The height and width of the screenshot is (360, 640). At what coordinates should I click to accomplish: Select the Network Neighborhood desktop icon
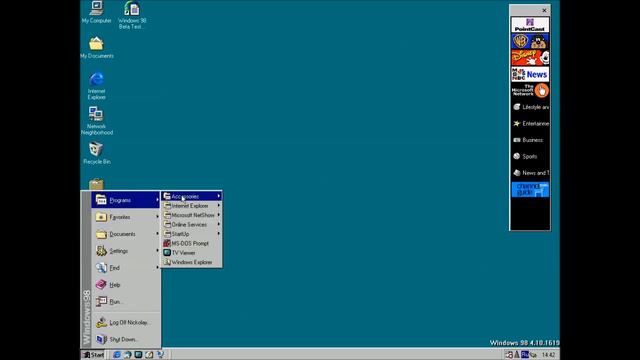tap(97, 121)
